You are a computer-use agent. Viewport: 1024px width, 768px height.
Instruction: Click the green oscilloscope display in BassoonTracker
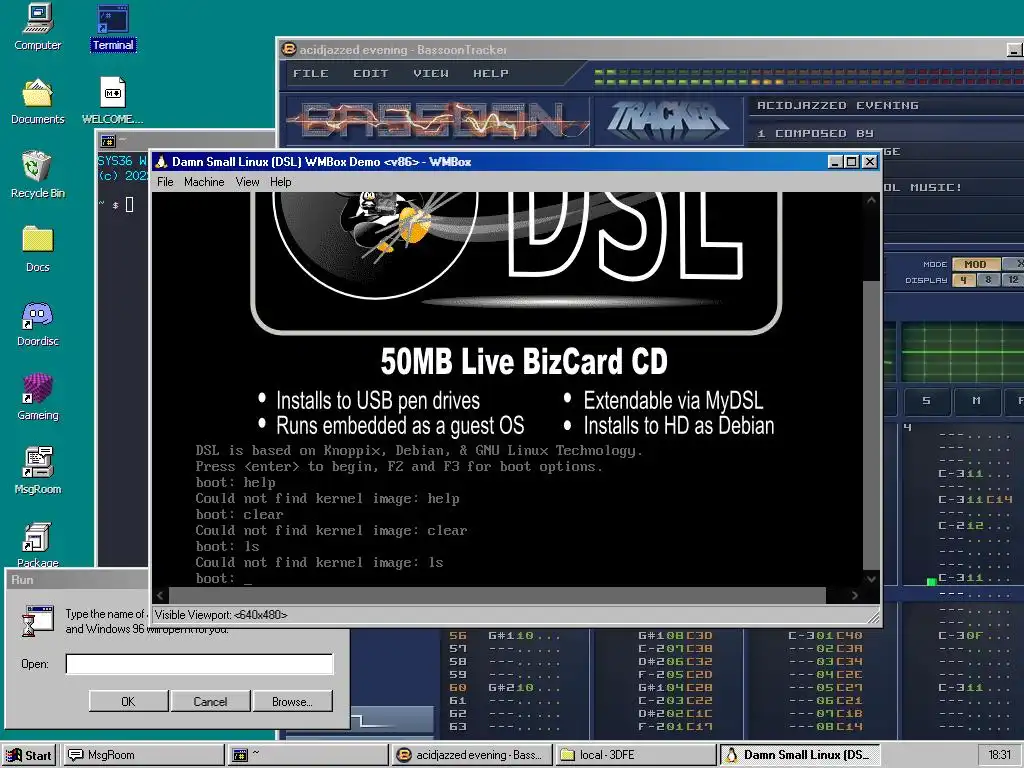[x=963, y=353]
